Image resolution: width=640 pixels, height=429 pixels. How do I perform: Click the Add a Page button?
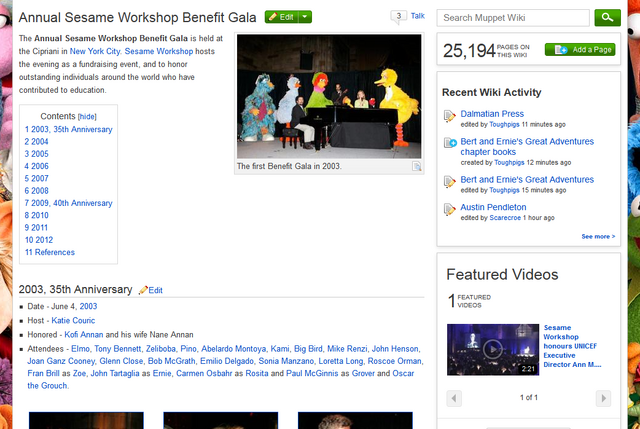[x=580, y=50]
